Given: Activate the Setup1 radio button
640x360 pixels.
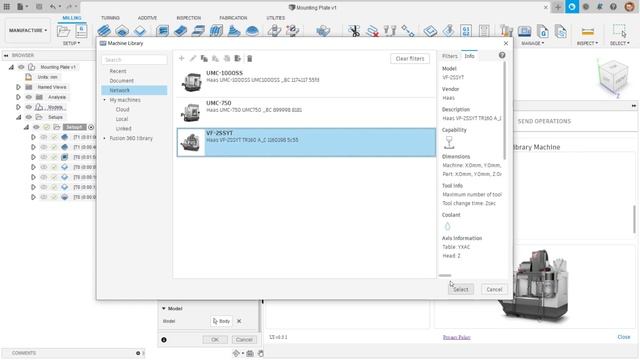Looking at the screenshot, I should click(x=91, y=127).
